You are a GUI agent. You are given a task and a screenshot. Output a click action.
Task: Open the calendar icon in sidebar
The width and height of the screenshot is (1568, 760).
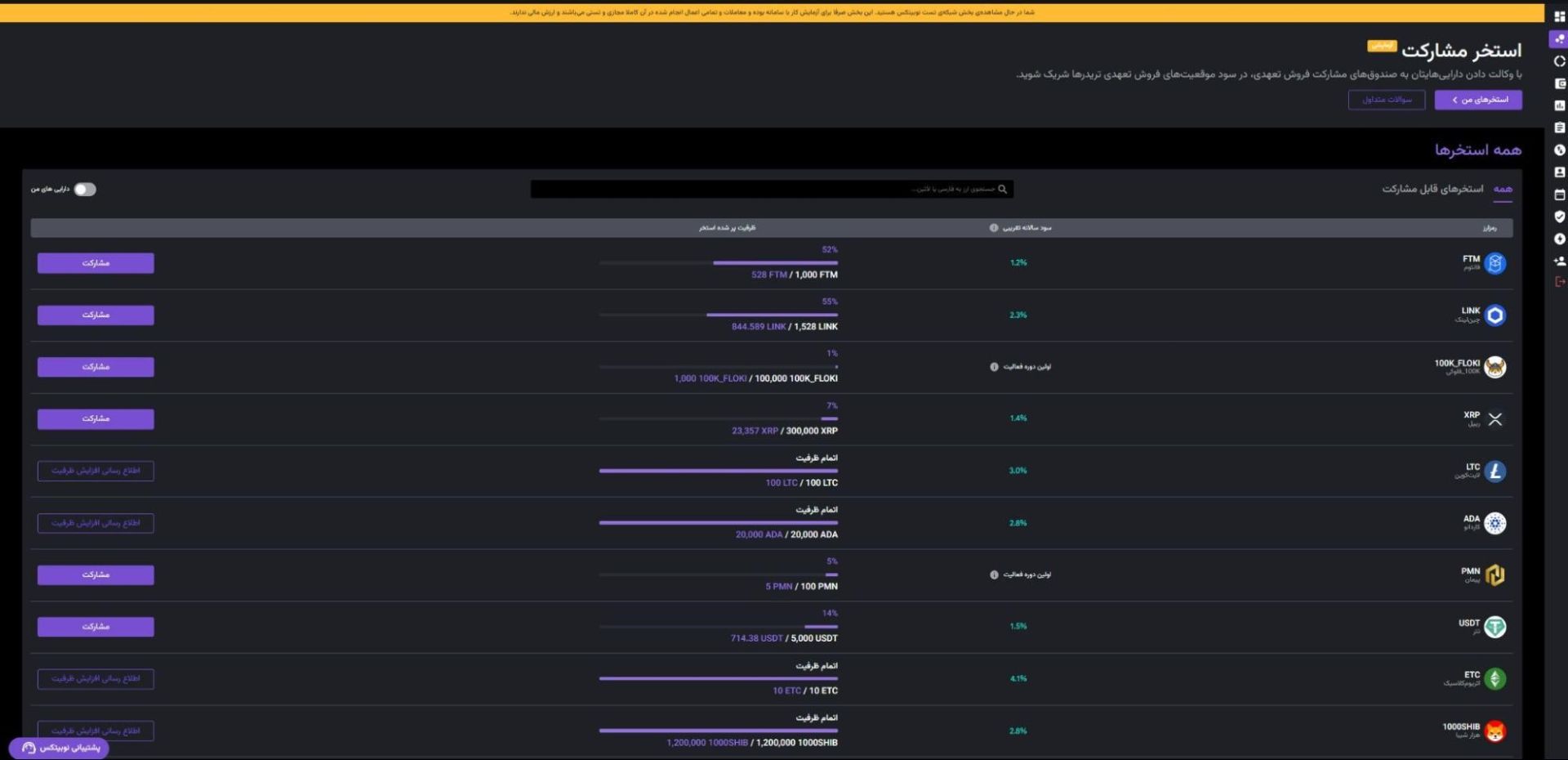click(x=1559, y=194)
